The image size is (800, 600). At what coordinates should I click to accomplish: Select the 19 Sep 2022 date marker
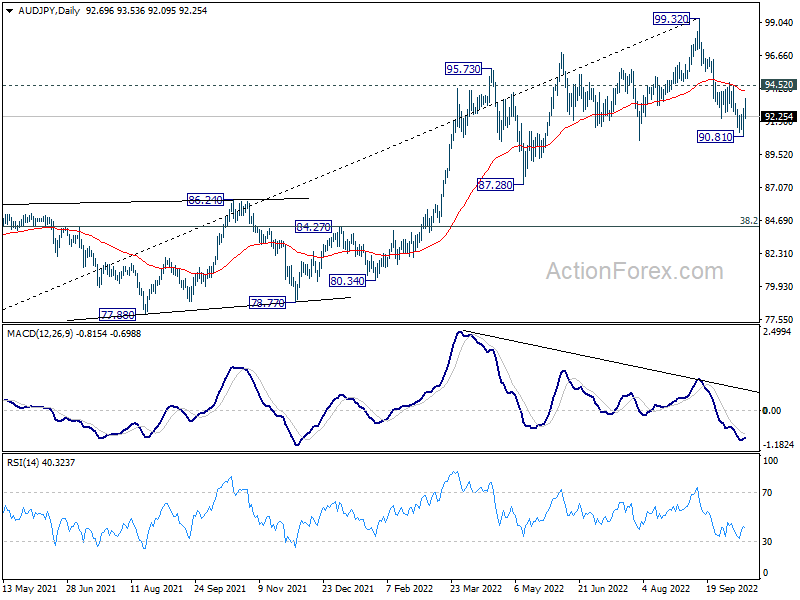(x=720, y=589)
